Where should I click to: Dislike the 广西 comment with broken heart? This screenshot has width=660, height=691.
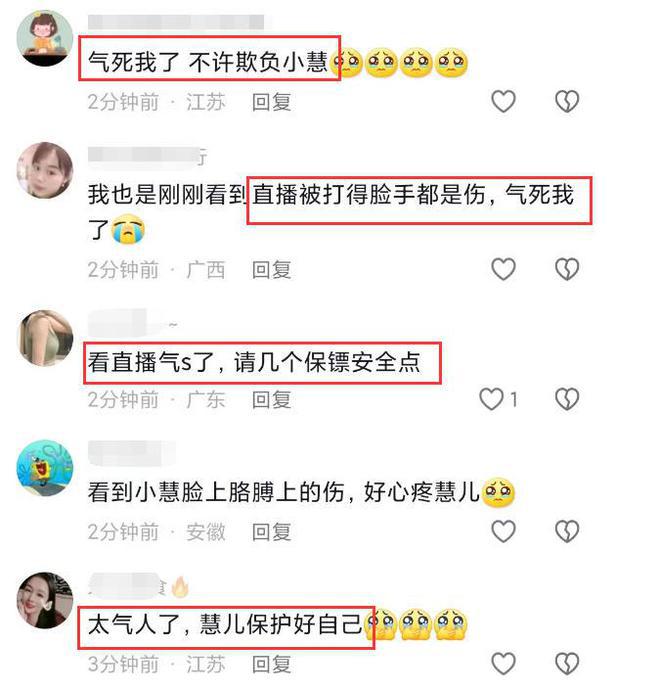pyautogui.click(x=567, y=269)
